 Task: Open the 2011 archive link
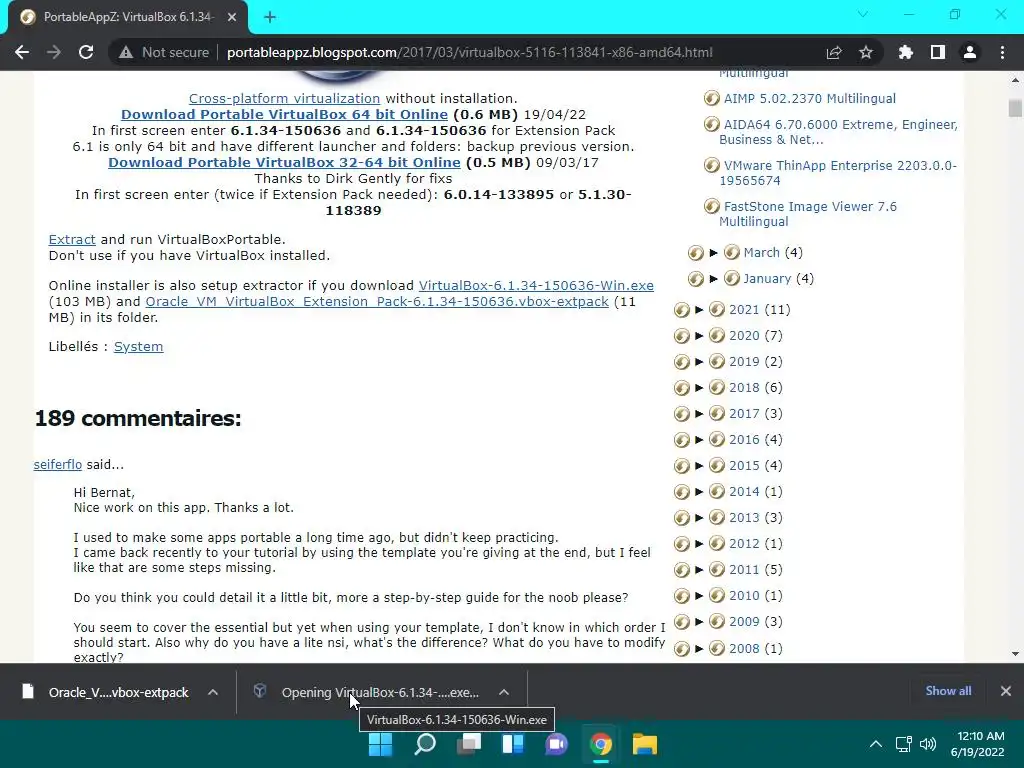coord(744,570)
